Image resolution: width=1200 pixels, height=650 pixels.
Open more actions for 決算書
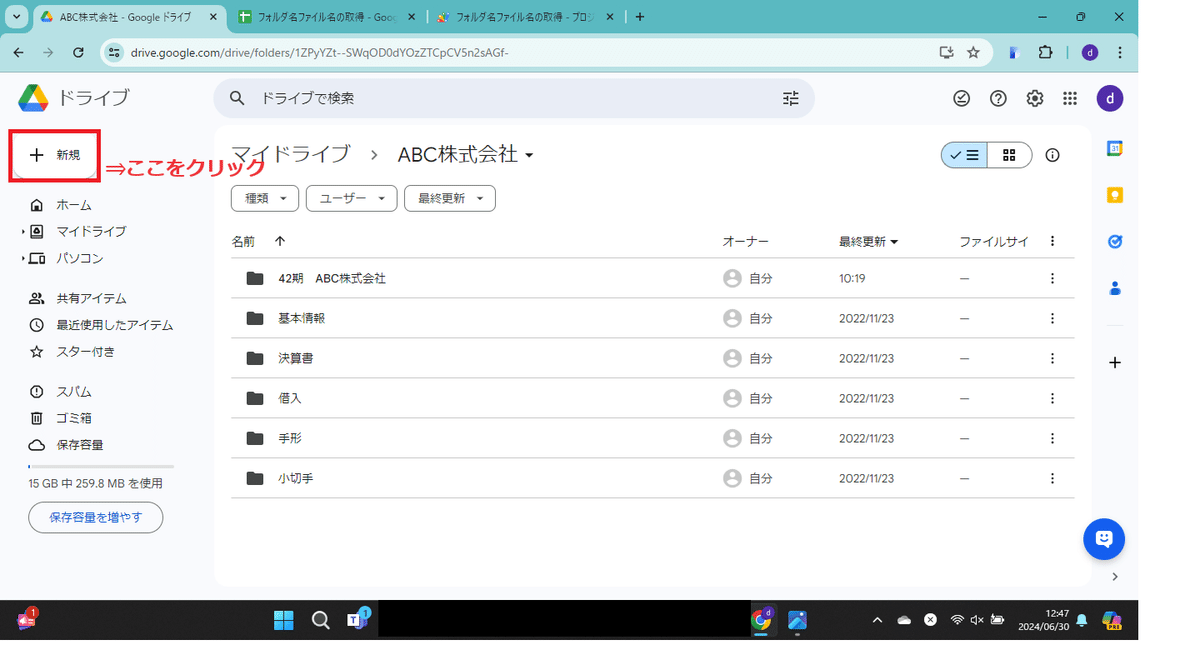pyautogui.click(x=1052, y=358)
